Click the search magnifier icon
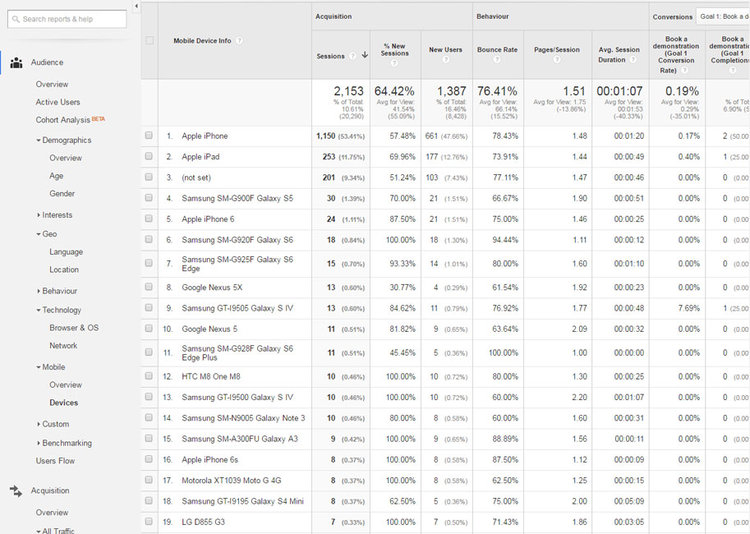 (16, 19)
